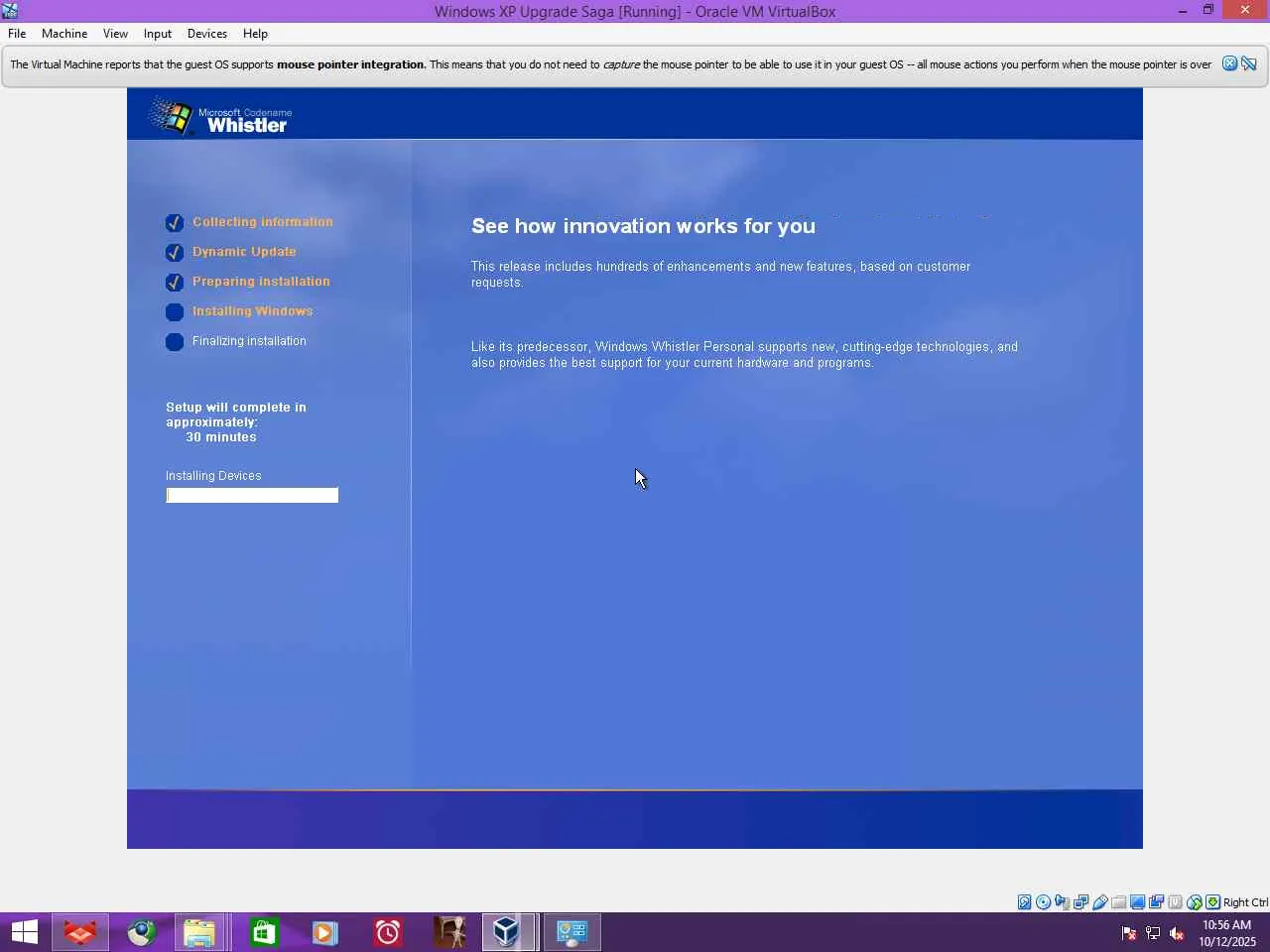Screen dimensions: 1270x952
Task: Open the globe browser icon in taskbar
Action: (x=141, y=932)
